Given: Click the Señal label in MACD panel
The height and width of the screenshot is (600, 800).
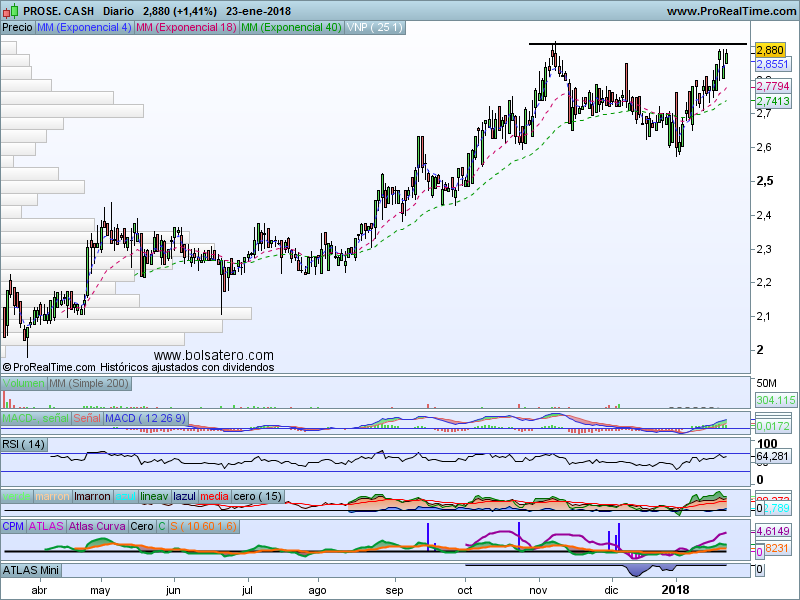Looking at the screenshot, I should tap(87, 418).
